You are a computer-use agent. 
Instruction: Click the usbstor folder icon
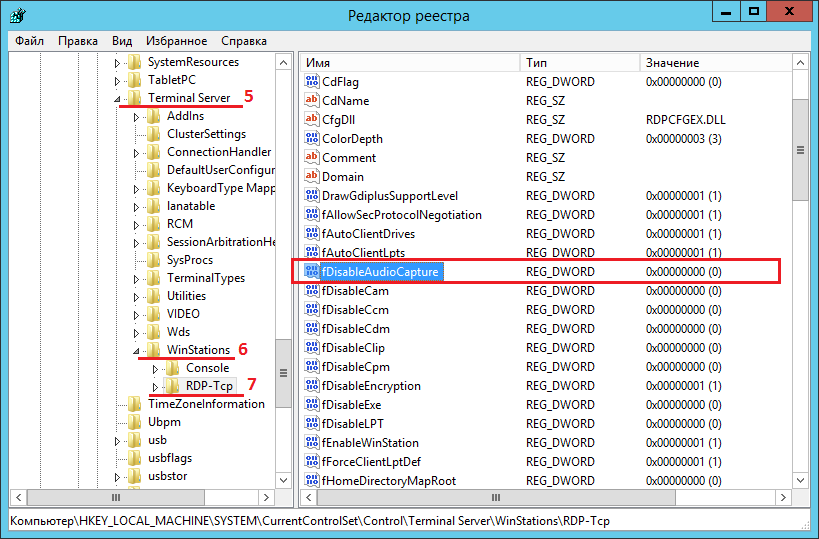(135, 476)
